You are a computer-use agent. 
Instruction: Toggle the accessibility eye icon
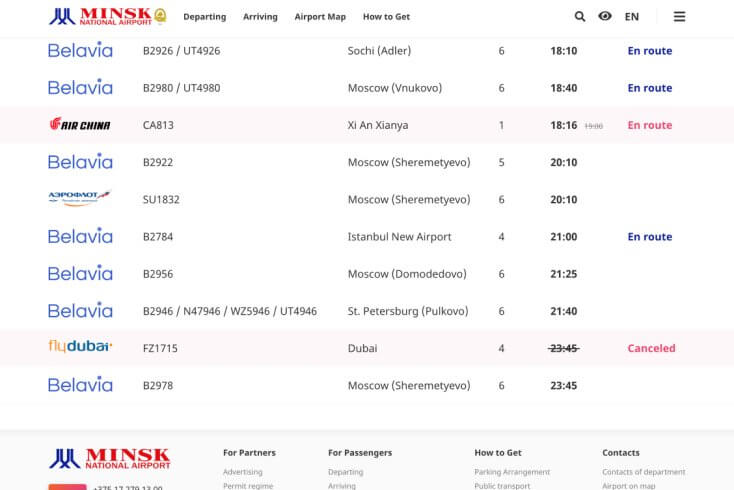605,16
